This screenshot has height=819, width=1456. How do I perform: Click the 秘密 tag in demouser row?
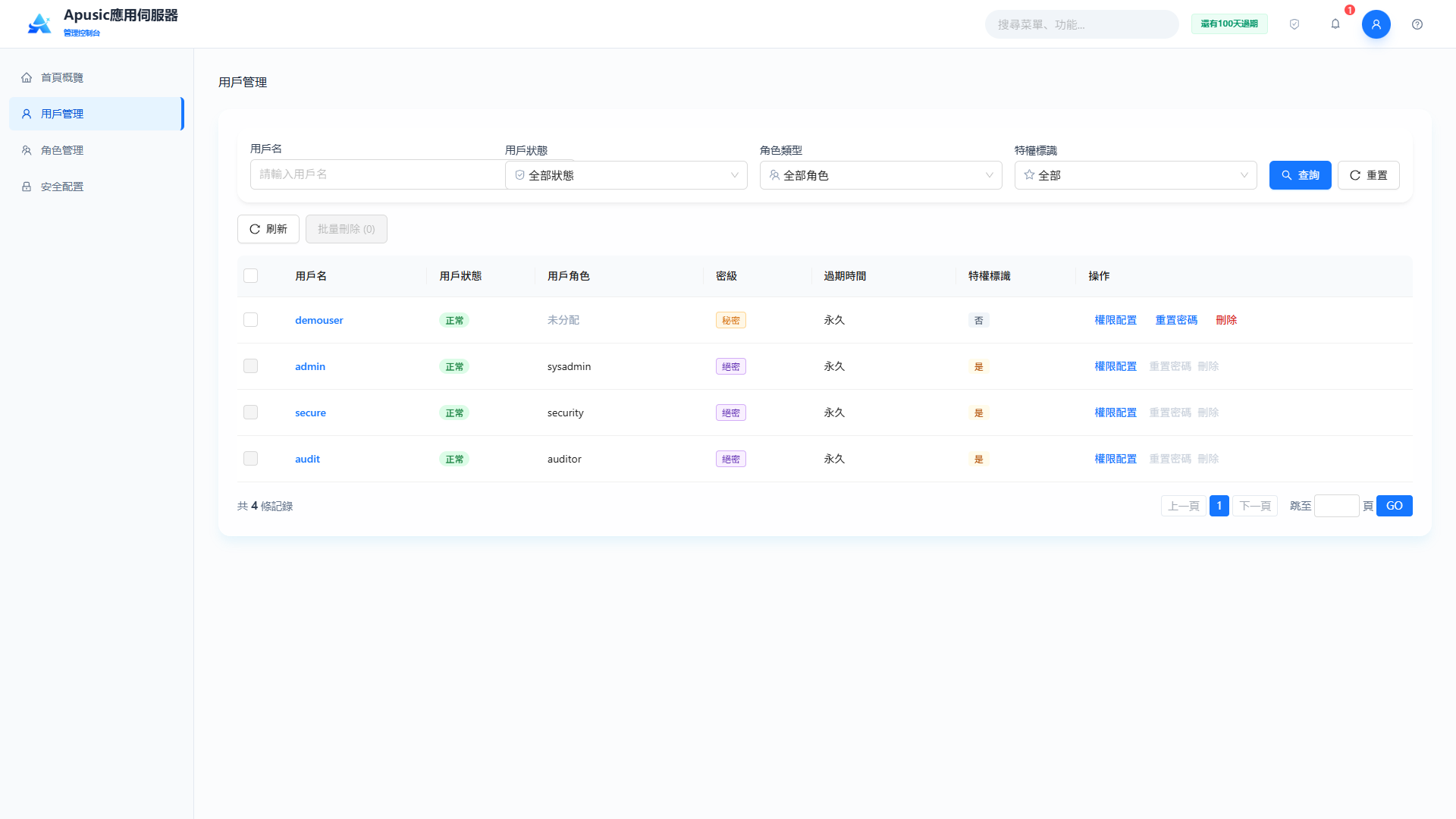tap(731, 320)
